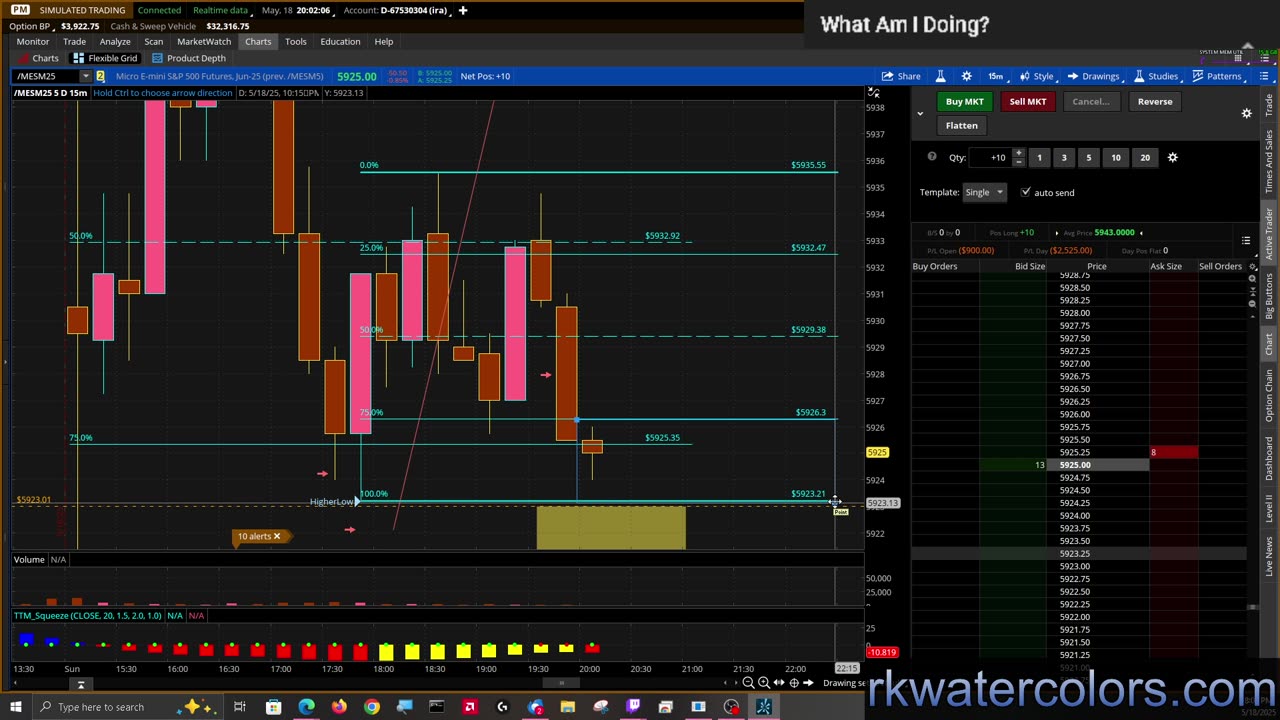
Task: Open price ladder column settings gear
Action: coord(1252,267)
